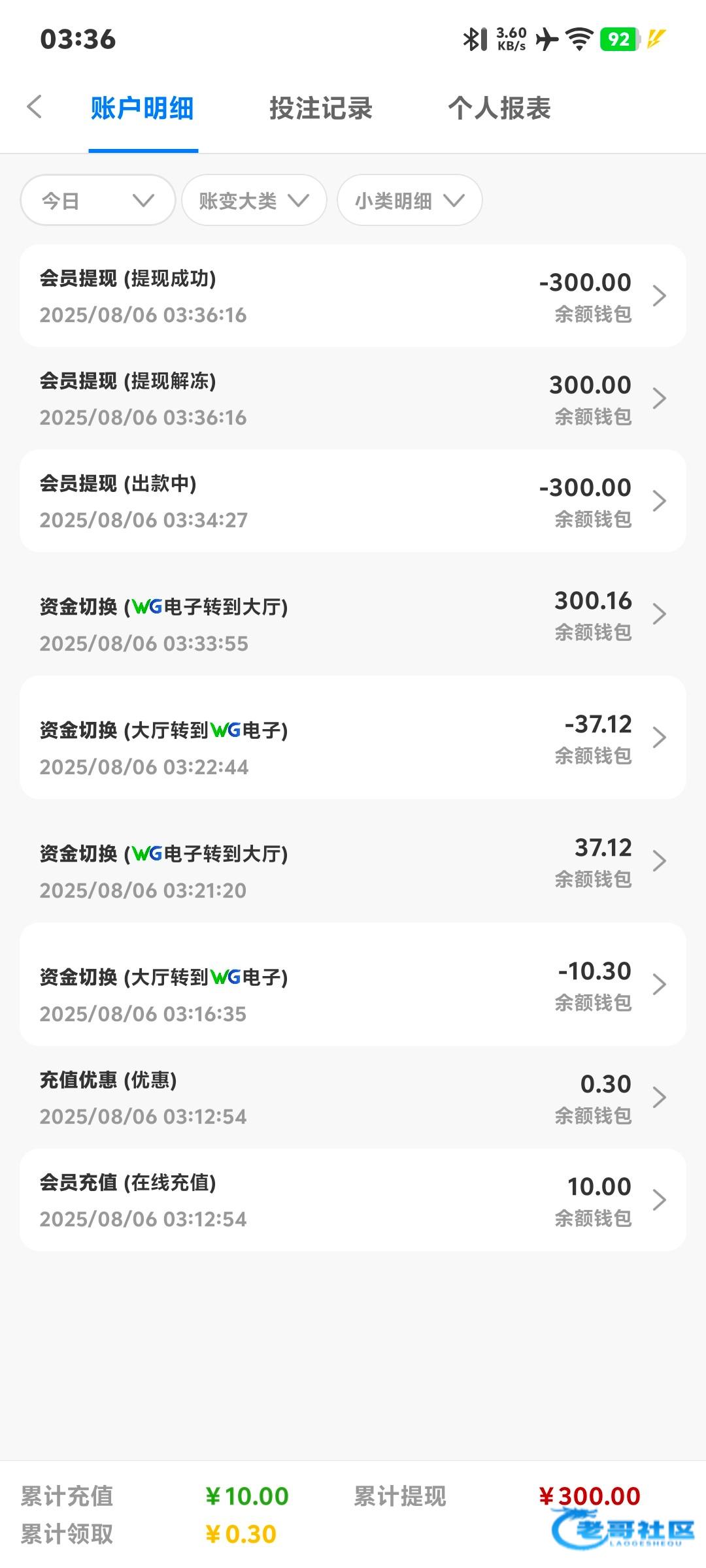The width and height of the screenshot is (706, 1568).
Task: Open the 300.16 WG电子转到大厅 transfer record
Action: (x=353, y=614)
